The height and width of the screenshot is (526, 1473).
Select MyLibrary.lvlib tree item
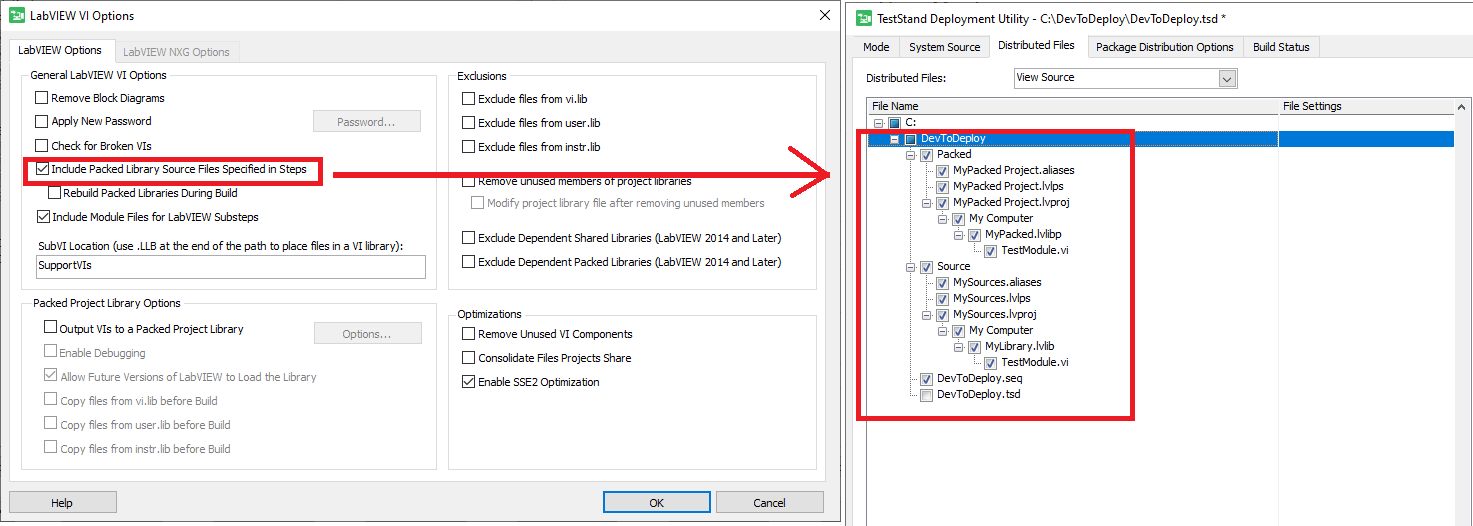coord(1019,347)
